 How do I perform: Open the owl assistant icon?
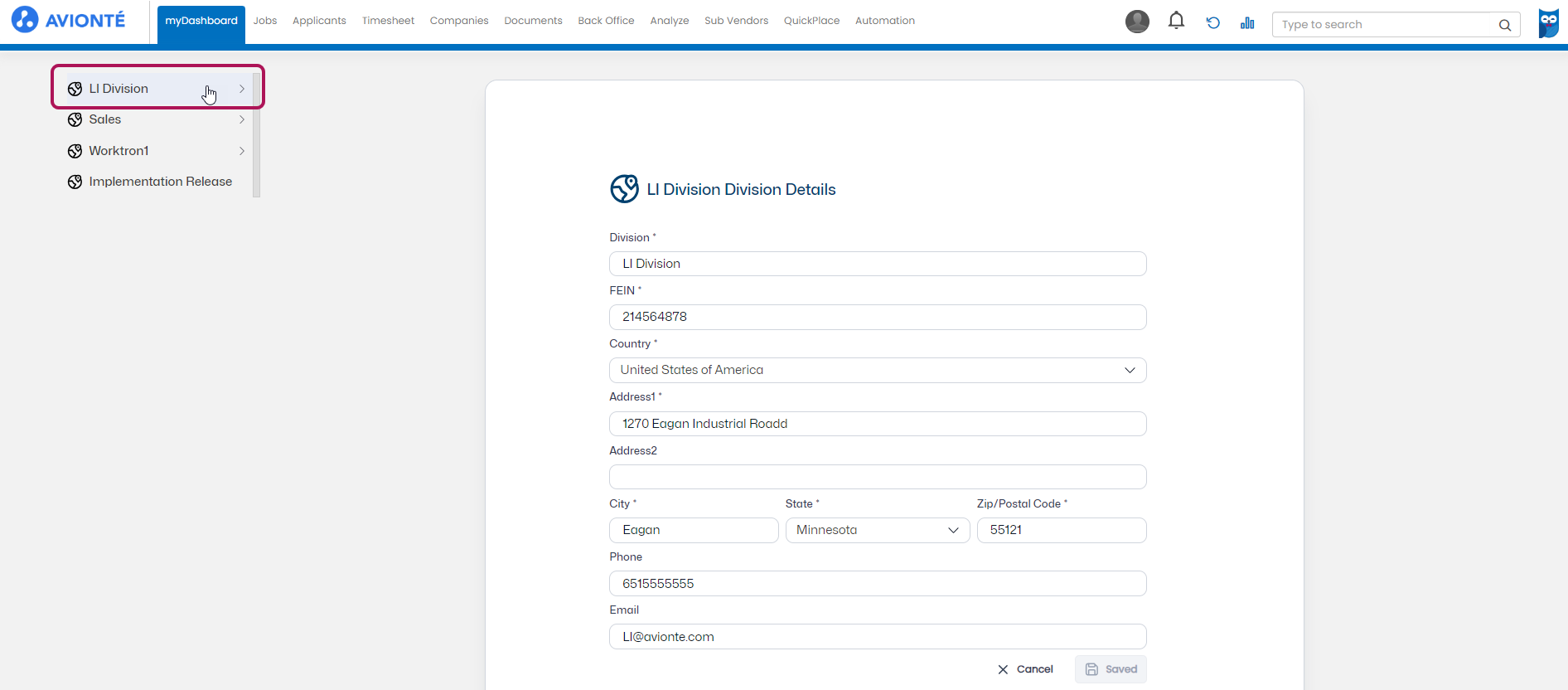(x=1548, y=23)
